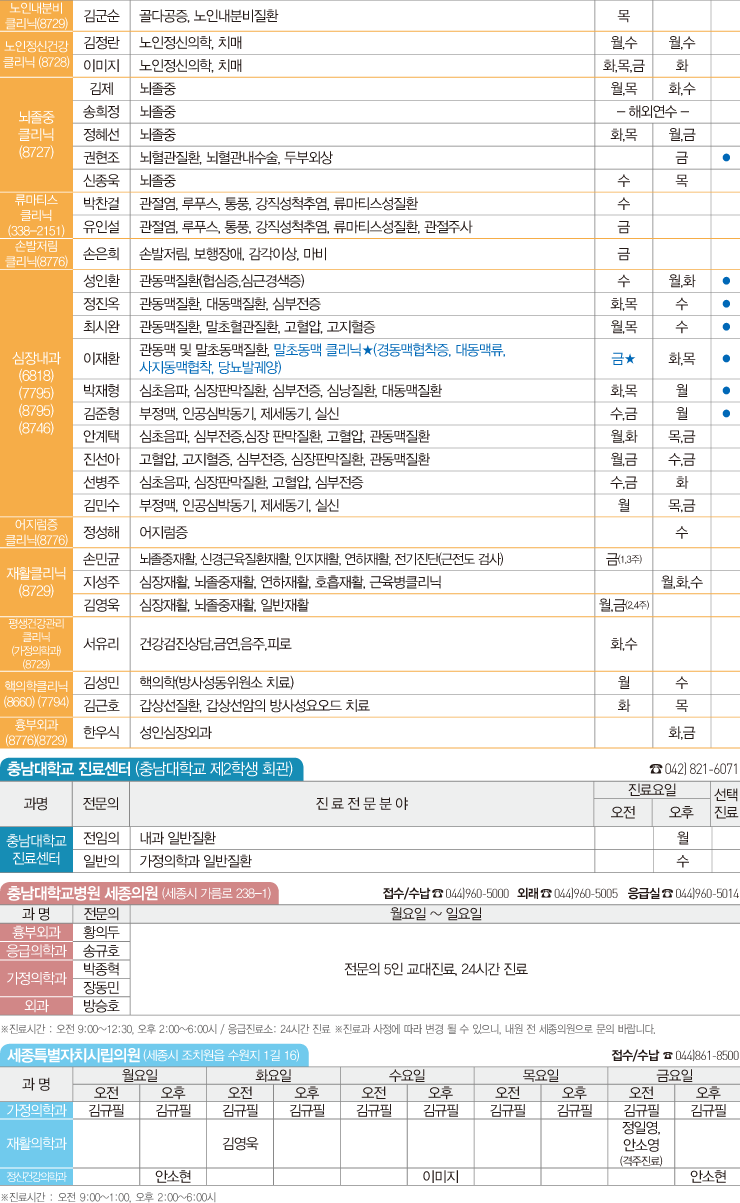Screen dimensions: 740x1203
Task: Click the blue 말초동맥 클리닉★ text
Action: coord(323,350)
